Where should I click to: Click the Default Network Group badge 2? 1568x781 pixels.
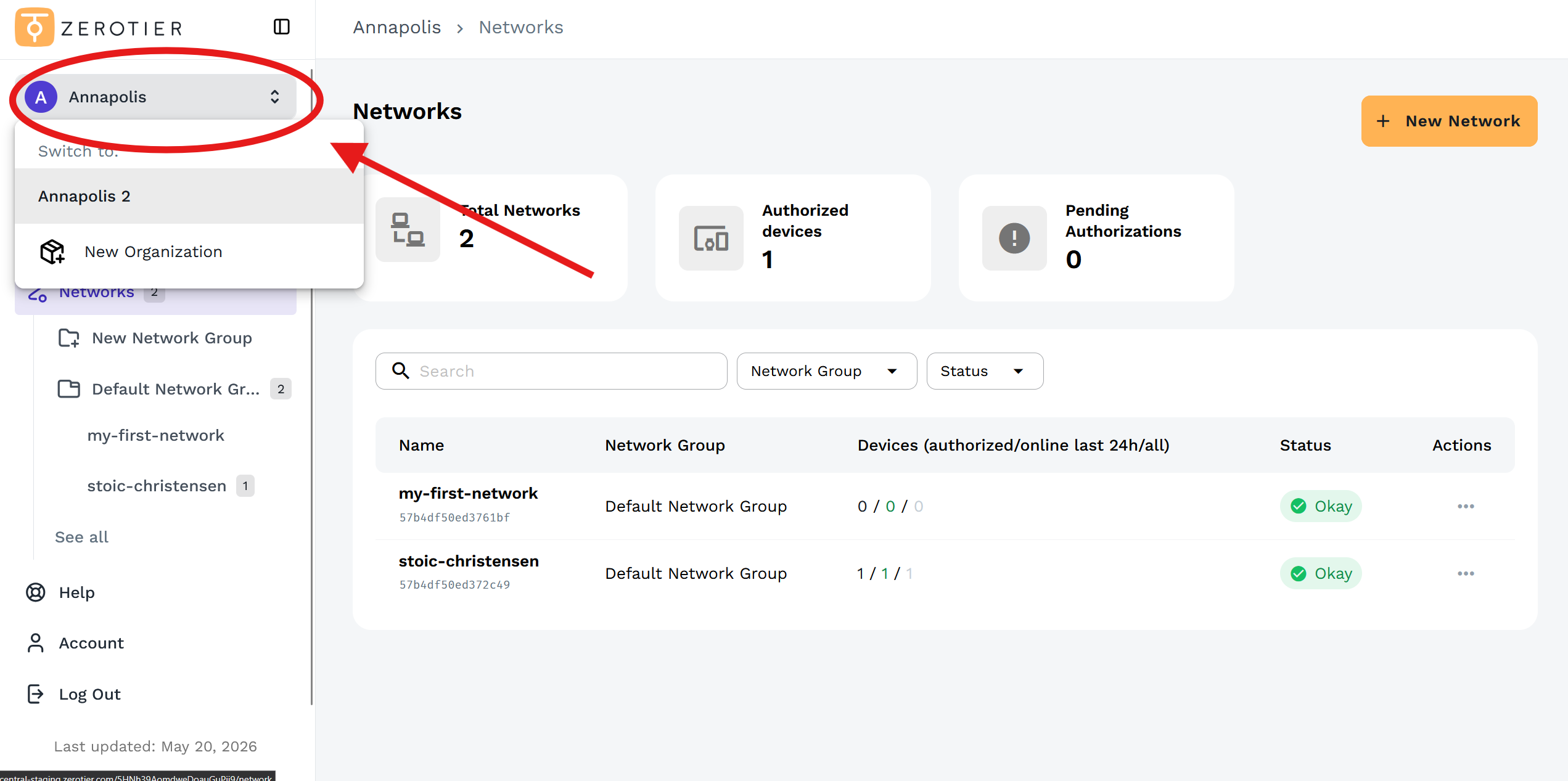(281, 389)
